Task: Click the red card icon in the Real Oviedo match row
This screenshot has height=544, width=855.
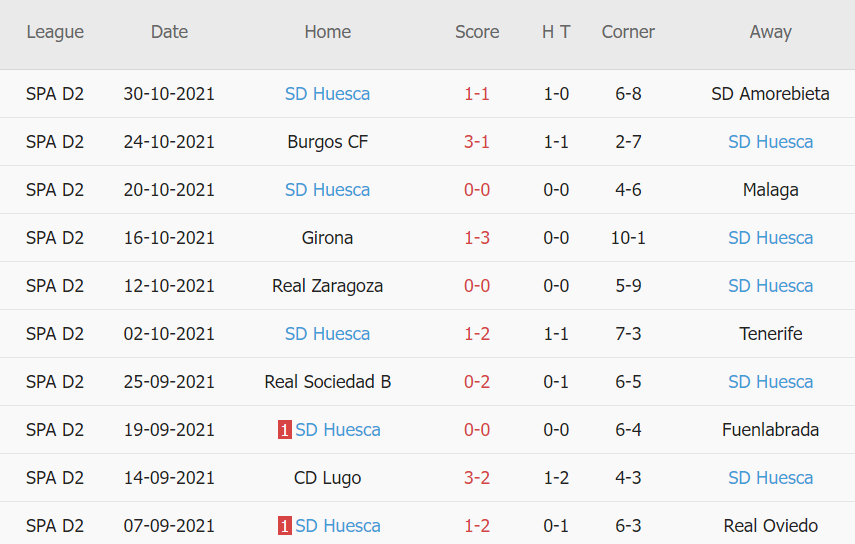Action: coord(285,526)
